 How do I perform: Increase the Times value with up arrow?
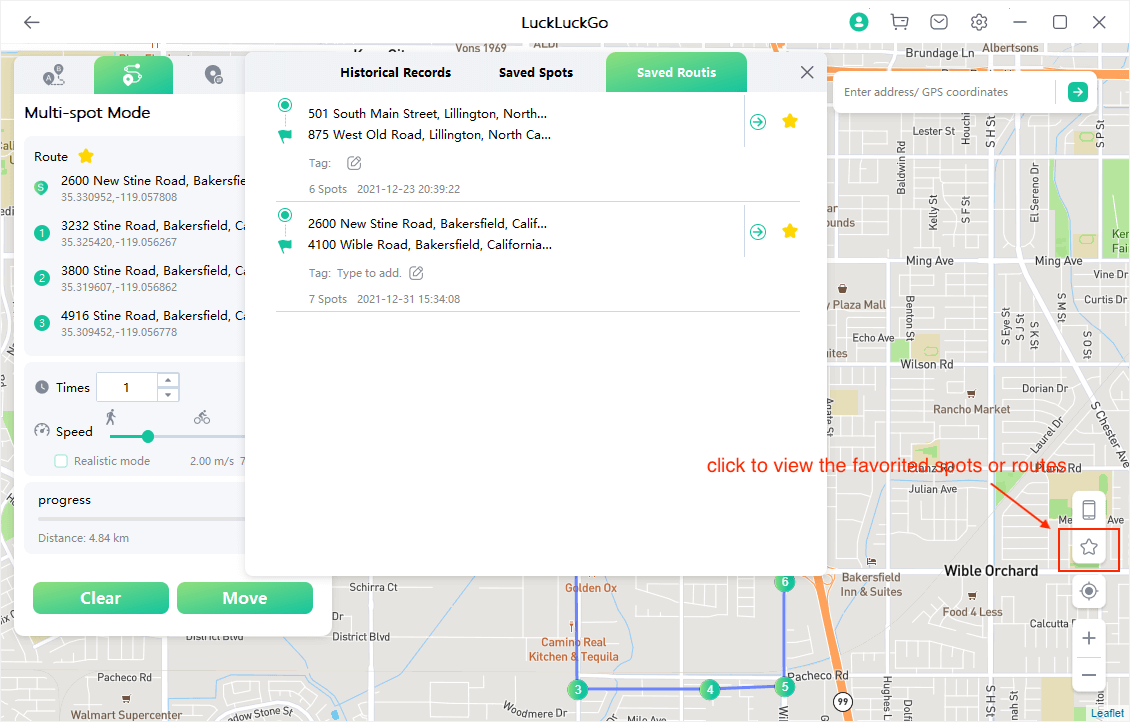168,380
